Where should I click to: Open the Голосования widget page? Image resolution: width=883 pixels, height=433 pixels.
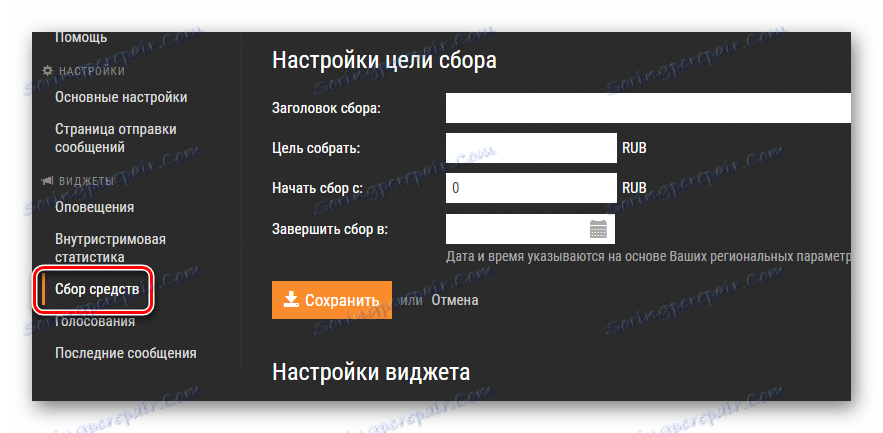95,321
